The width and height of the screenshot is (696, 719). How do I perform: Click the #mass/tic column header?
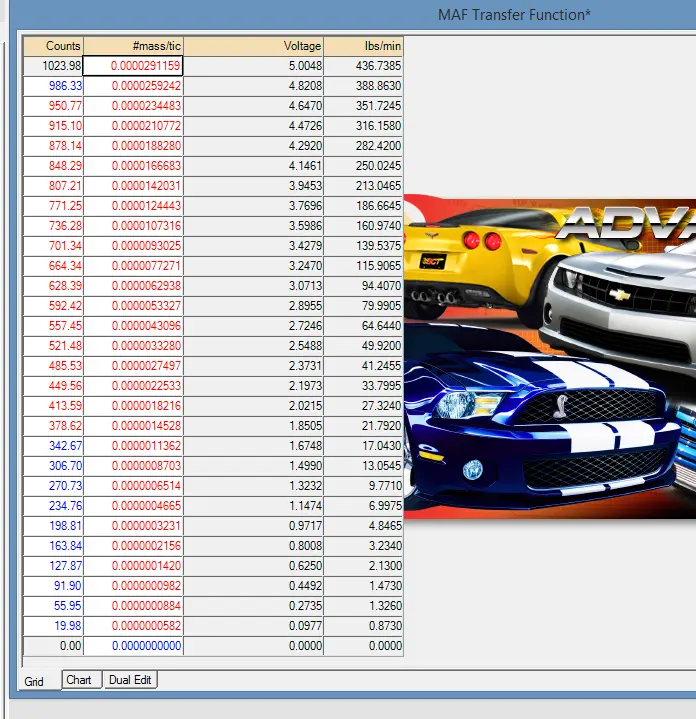point(133,46)
